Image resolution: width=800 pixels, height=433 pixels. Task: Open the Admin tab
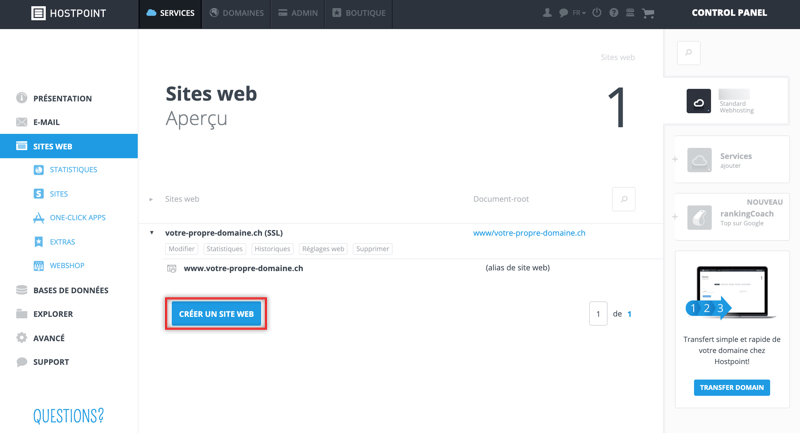tap(298, 13)
